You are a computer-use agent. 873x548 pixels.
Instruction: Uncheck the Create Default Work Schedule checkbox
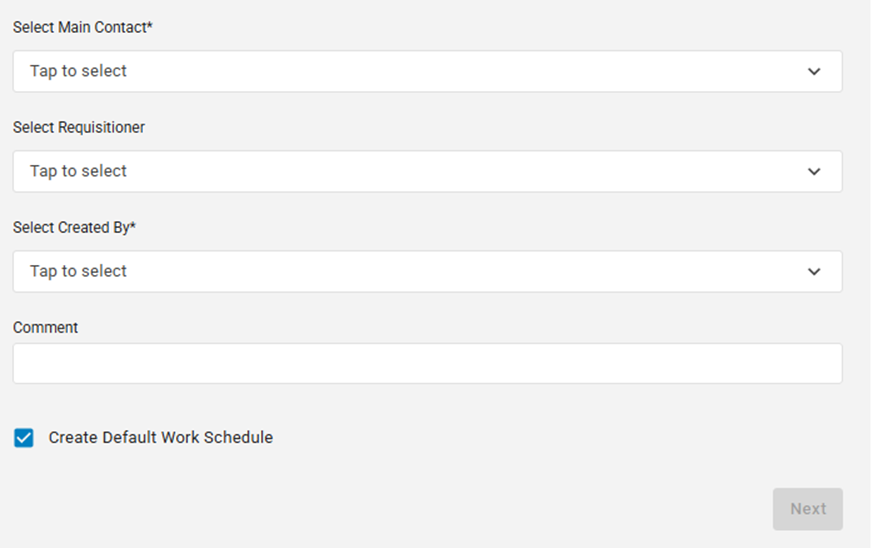coord(24,438)
